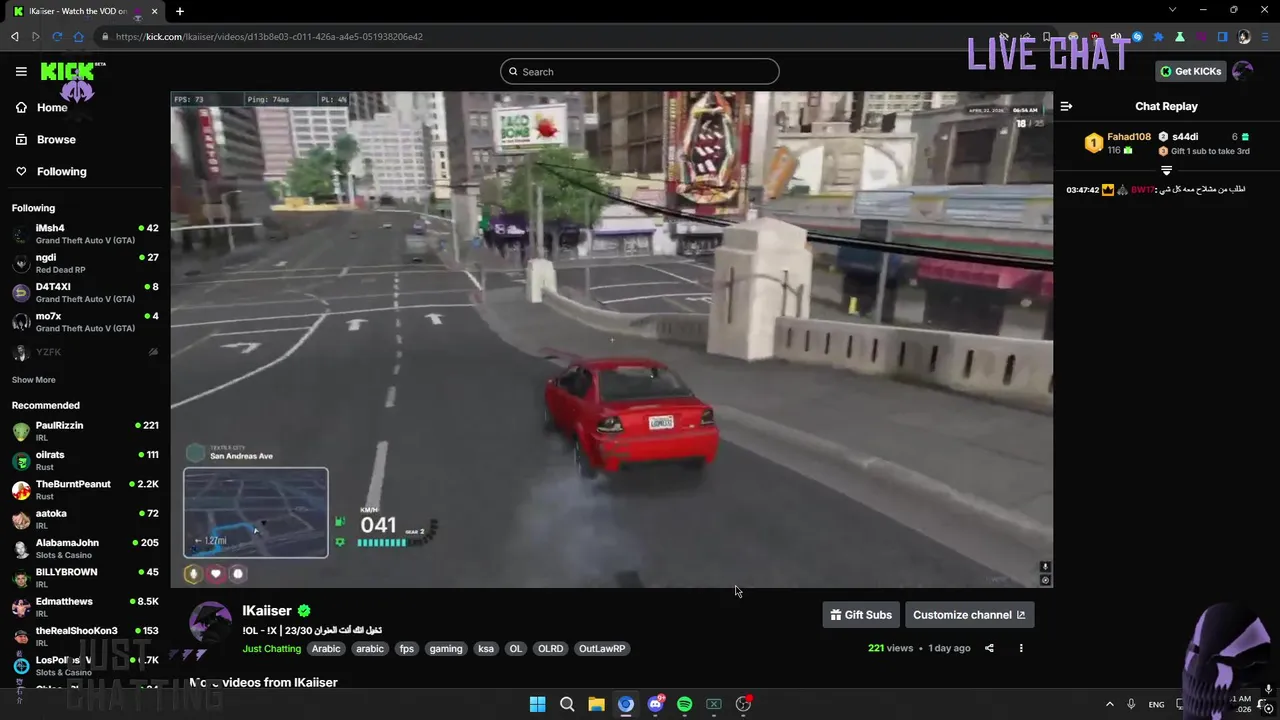Select the ksa tag
Viewport: 1280px width, 720px height.
click(486, 648)
